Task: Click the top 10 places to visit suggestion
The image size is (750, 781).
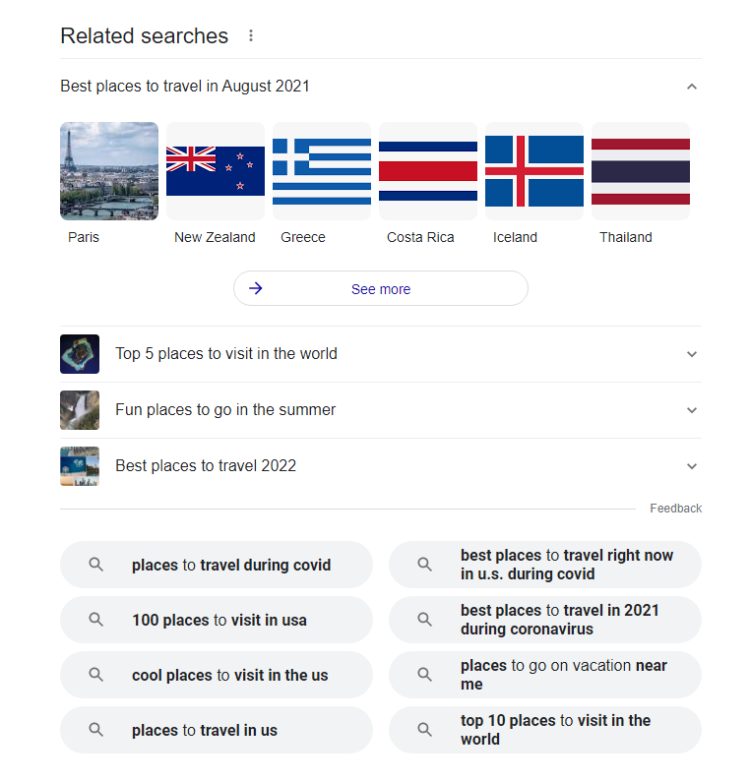Action: pos(555,730)
